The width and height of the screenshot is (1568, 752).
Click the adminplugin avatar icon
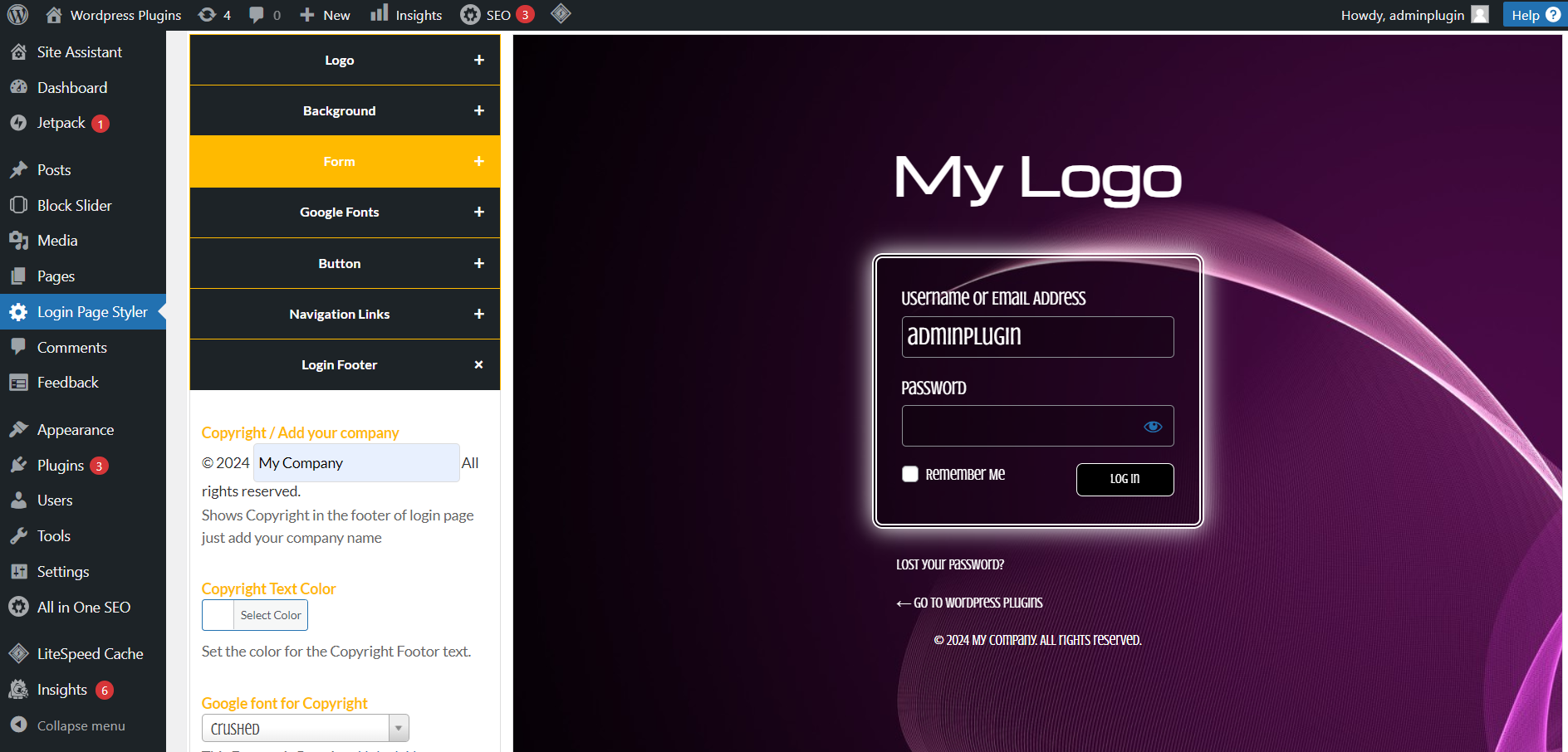[1480, 15]
